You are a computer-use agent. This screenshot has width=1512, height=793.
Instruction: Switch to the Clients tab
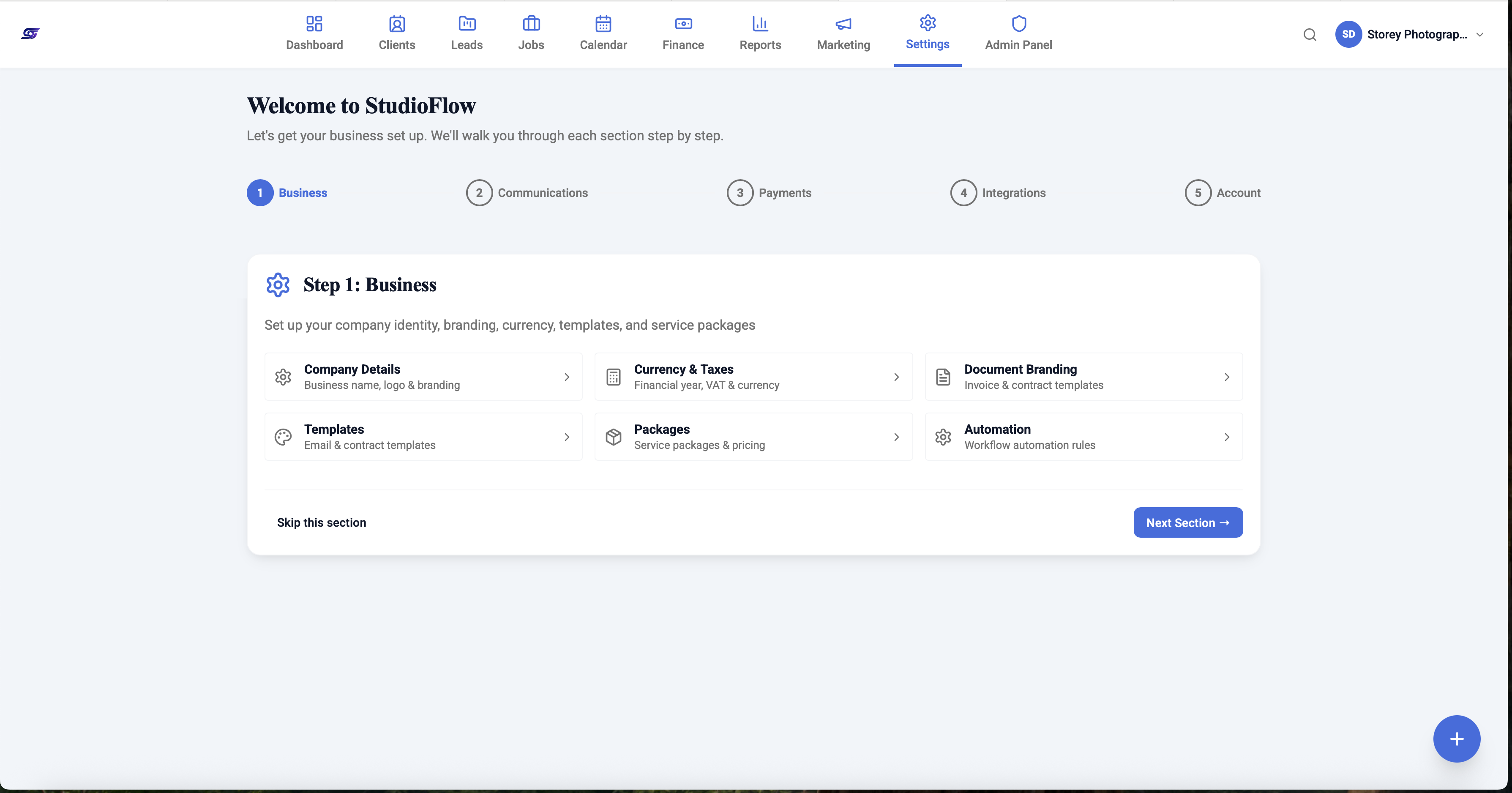[397, 34]
